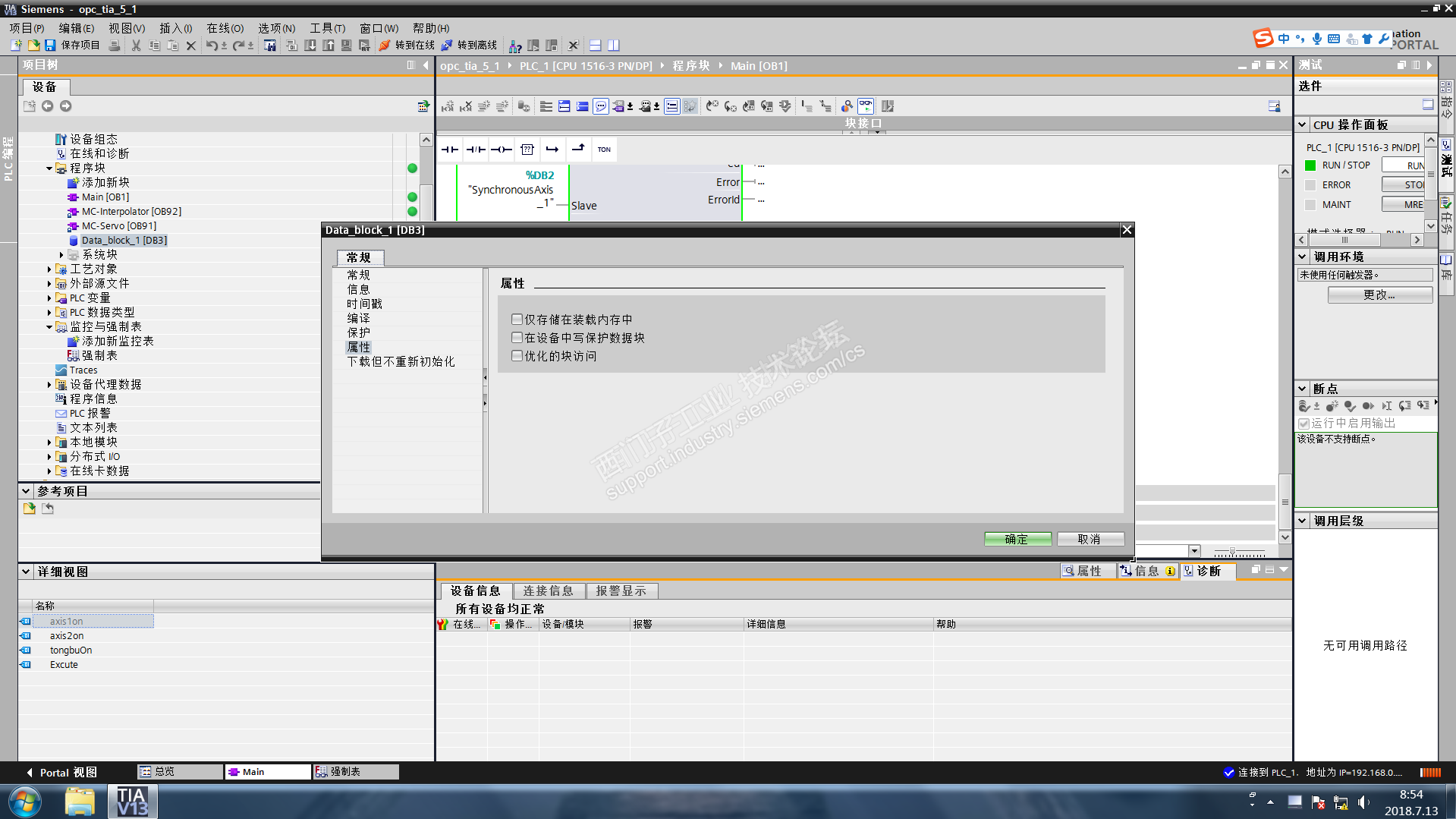Expand the 本地模块 folder
Image resolution: width=1456 pixels, height=819 pixels.
(49, 443)
